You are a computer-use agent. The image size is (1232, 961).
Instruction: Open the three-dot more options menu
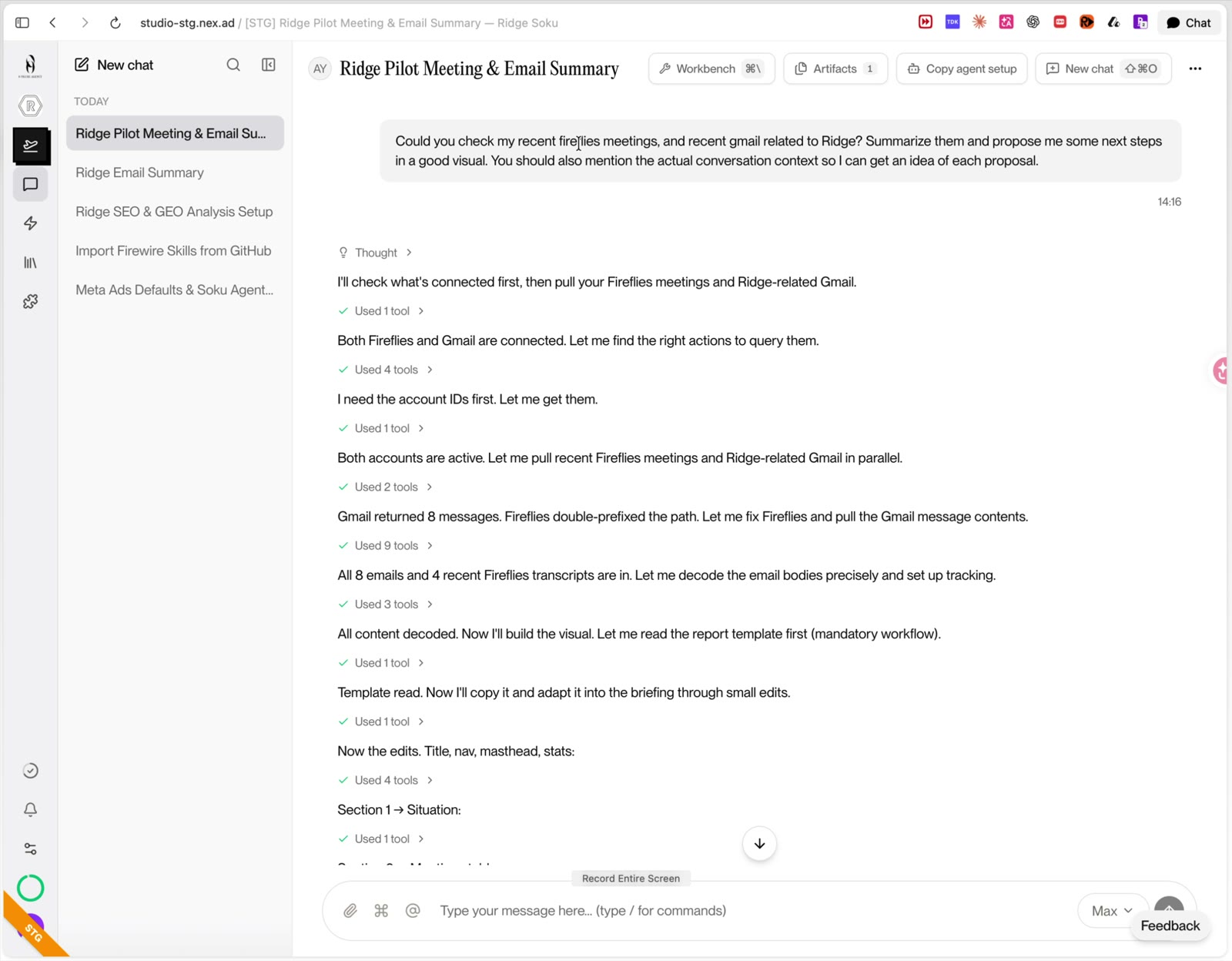(1195, 69)
